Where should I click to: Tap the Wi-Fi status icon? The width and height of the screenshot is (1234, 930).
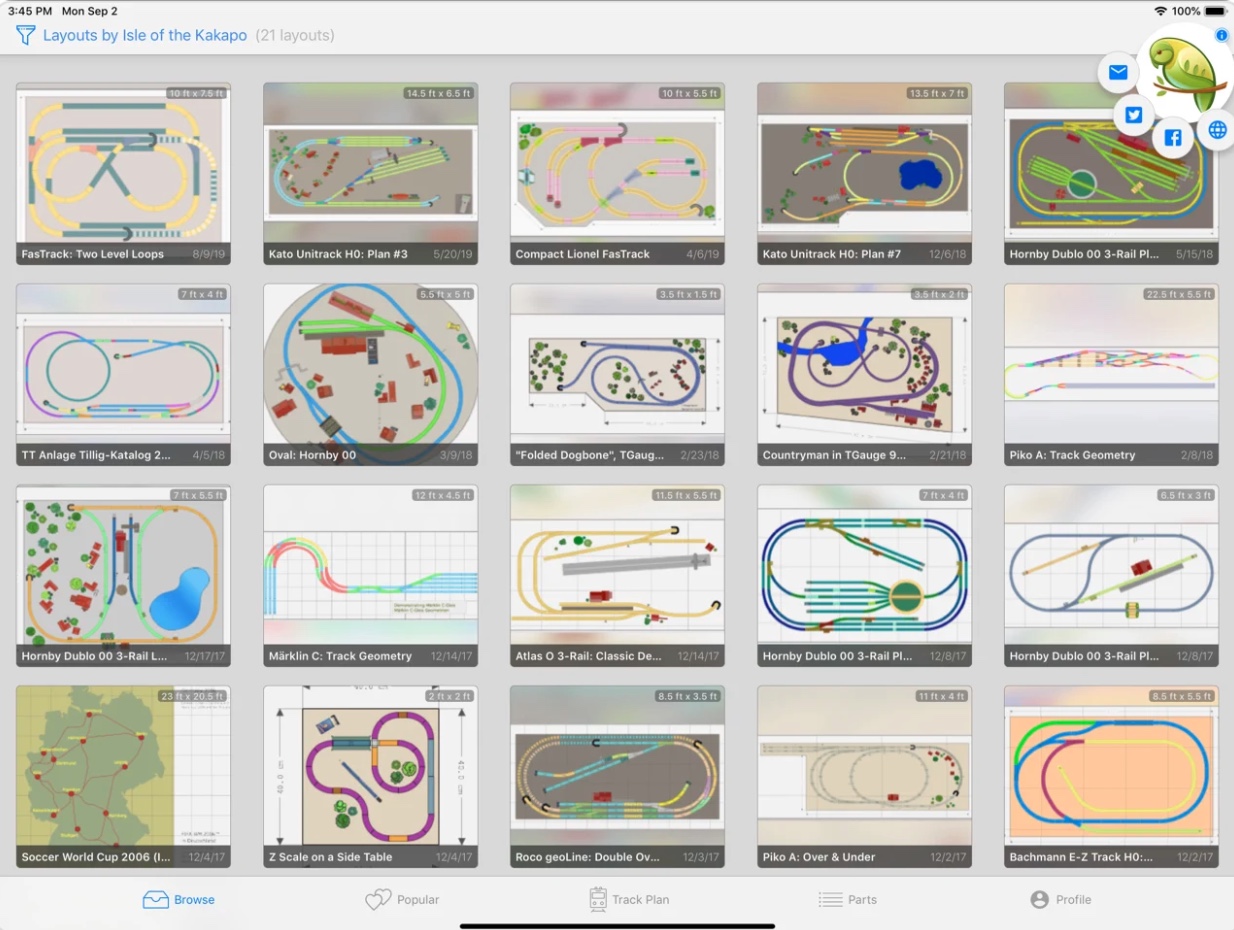(x=1160, y=11)
